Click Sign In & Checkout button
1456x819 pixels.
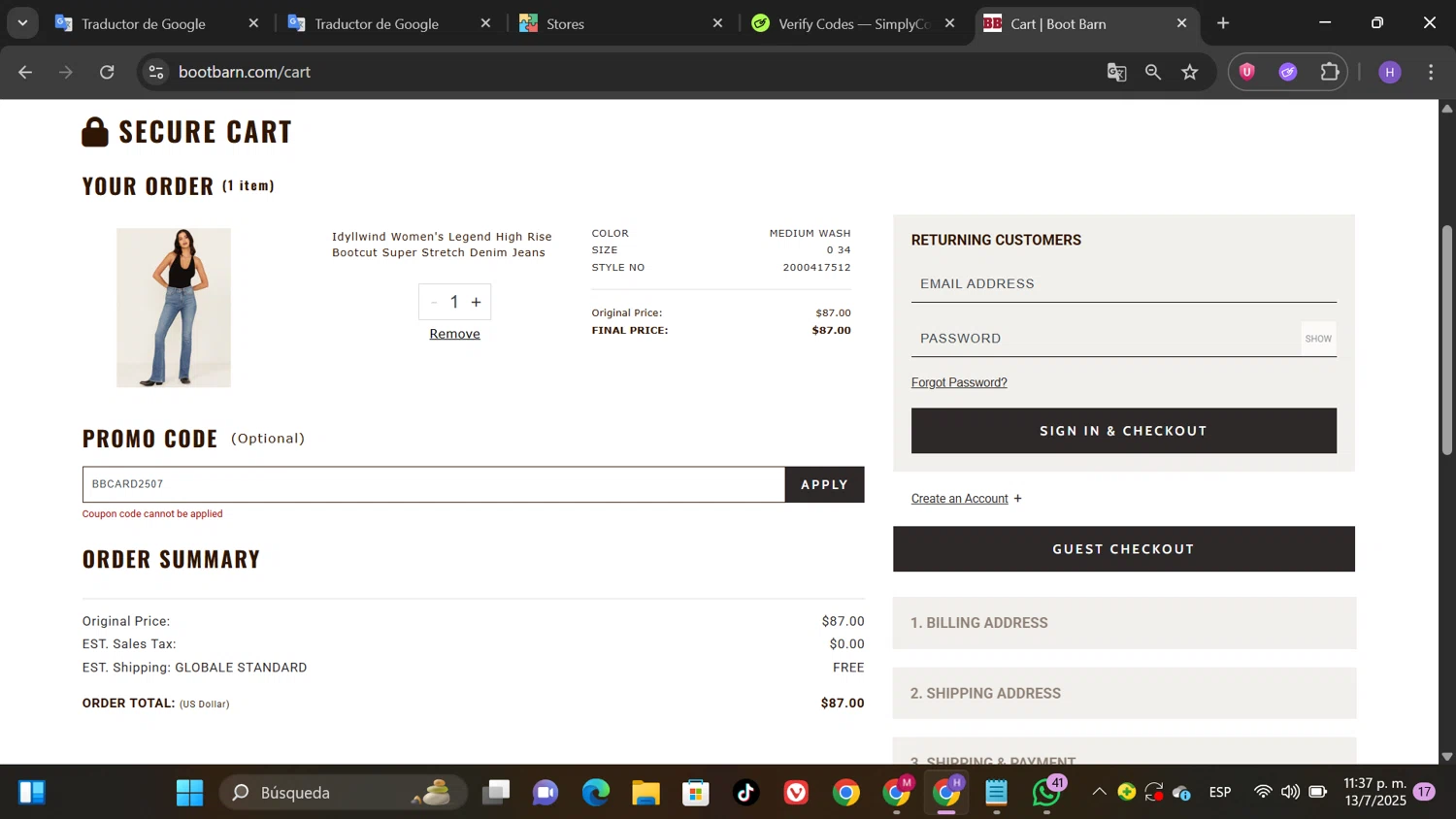[1123, 431]
